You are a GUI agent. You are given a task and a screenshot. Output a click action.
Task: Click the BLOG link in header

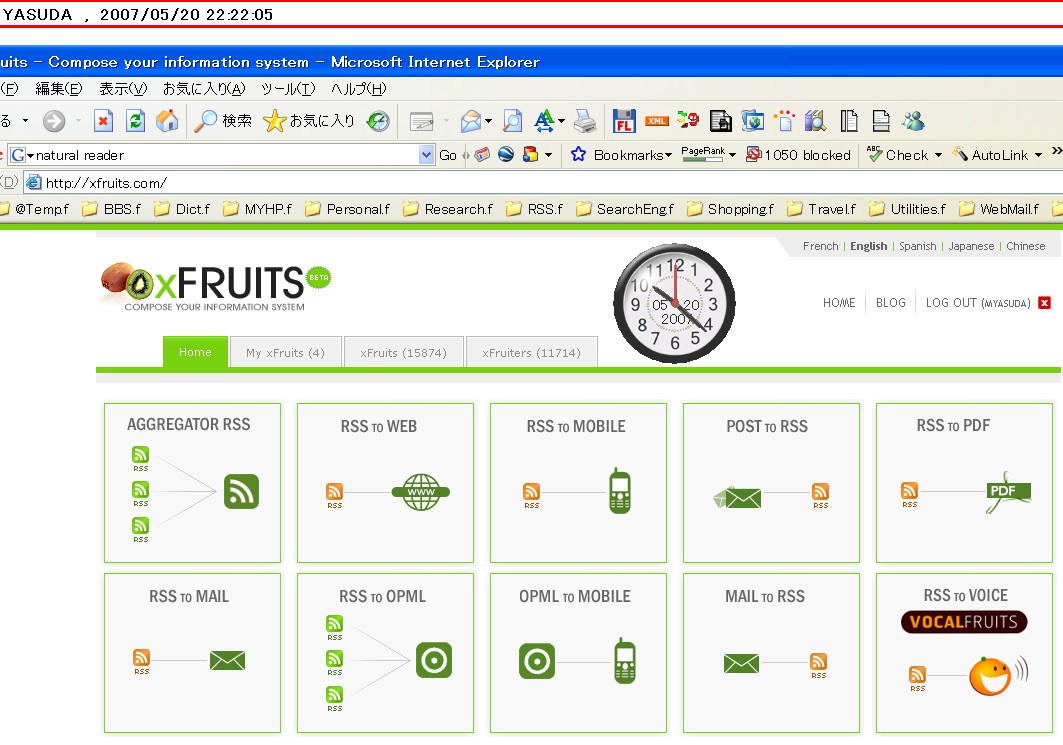click(890, 303)
